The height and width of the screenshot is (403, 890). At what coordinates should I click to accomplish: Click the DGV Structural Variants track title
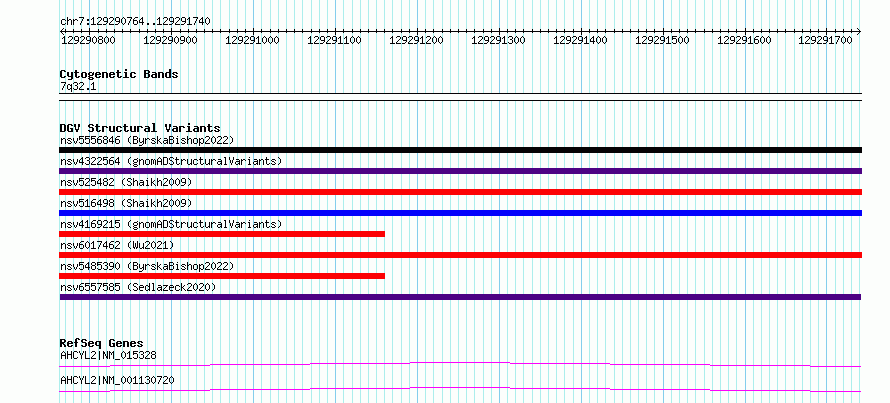[x=140, y=128]
